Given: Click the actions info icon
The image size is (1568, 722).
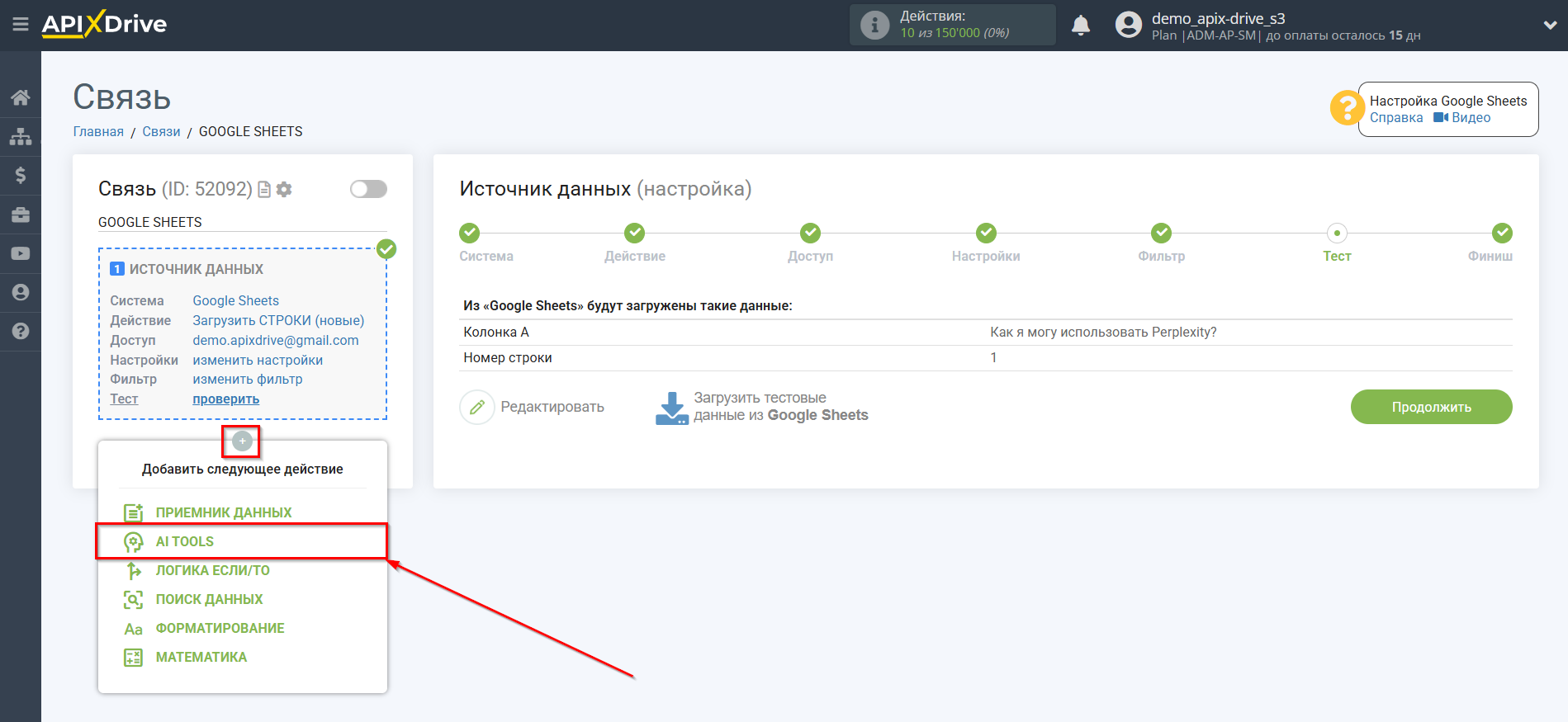Looking at the screenshot, I should tap(874, 25).
